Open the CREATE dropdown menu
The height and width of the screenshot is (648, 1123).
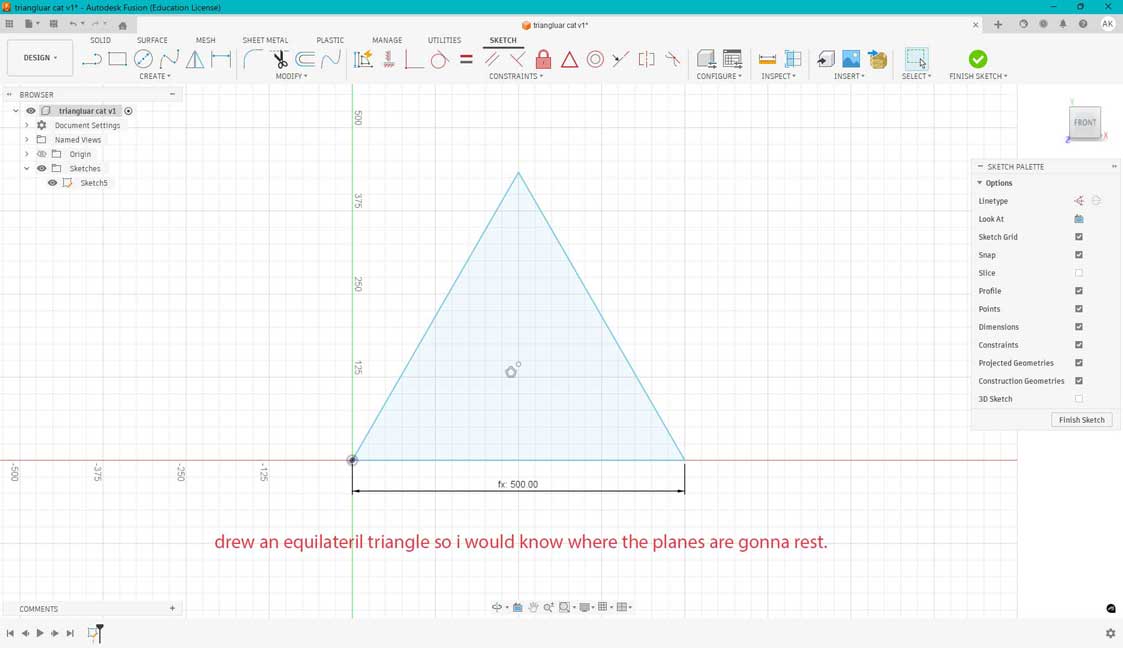coord(155,75)
